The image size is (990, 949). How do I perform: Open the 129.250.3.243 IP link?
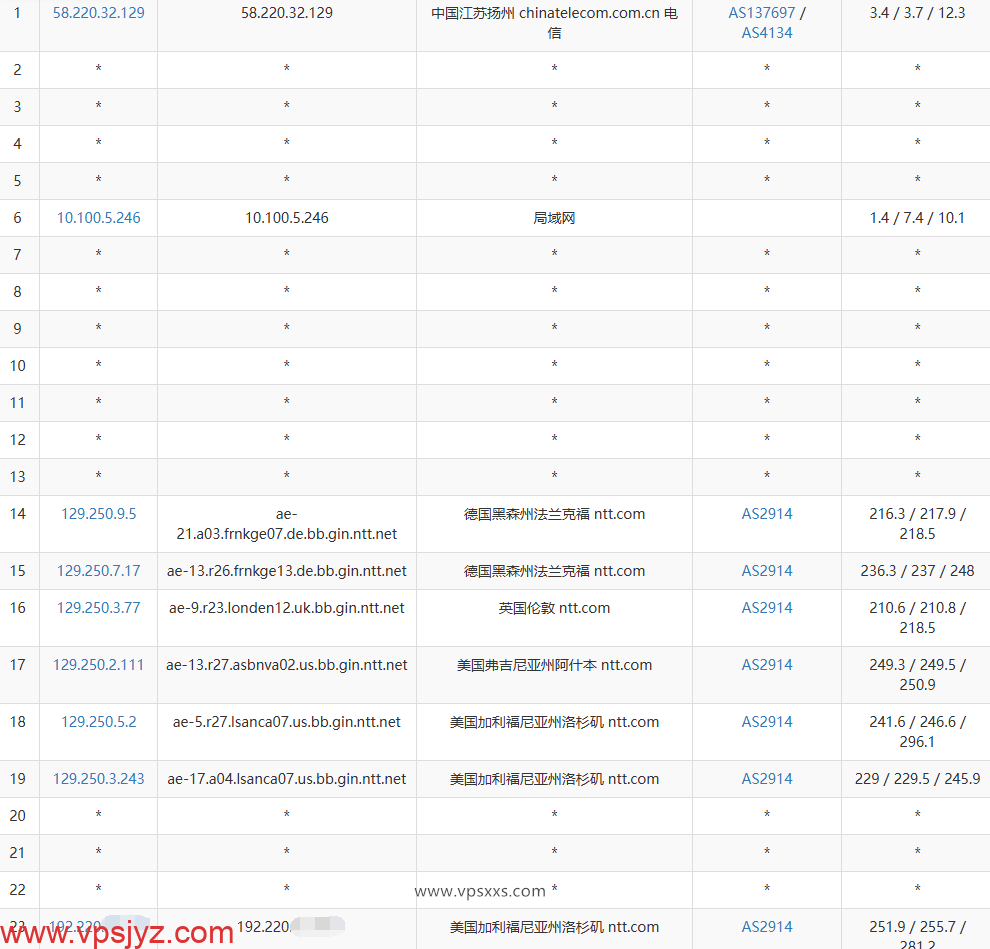pyautogui.click(x=98, y=779)
